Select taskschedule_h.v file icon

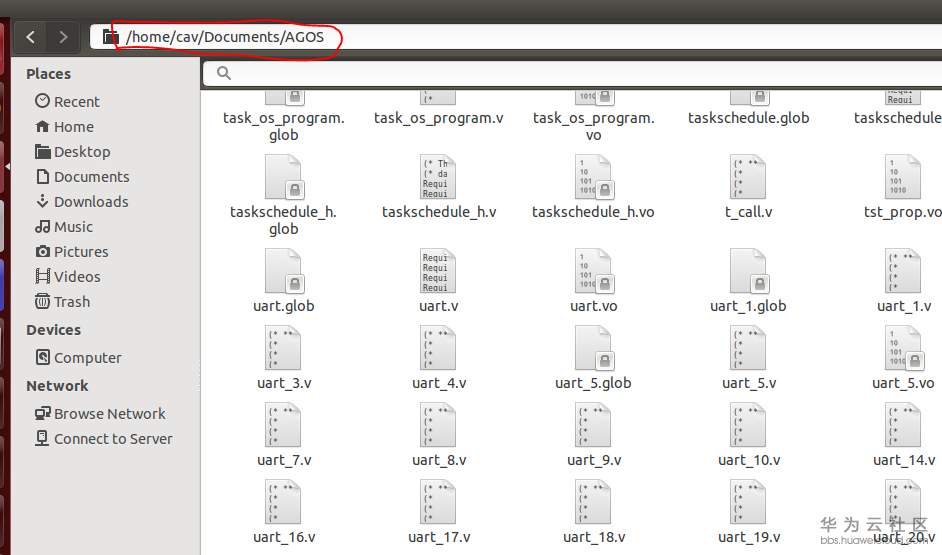point(439,177)
